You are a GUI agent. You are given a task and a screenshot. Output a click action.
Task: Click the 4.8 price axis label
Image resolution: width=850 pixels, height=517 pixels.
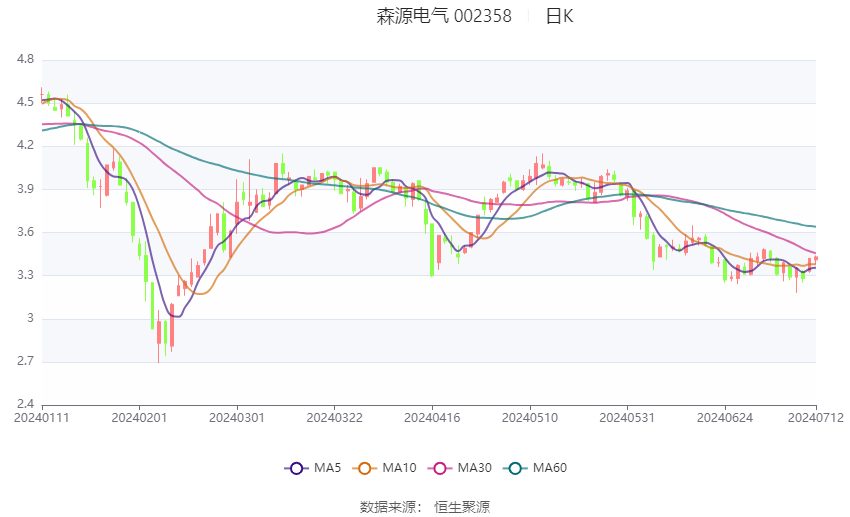tap(25, 59)
